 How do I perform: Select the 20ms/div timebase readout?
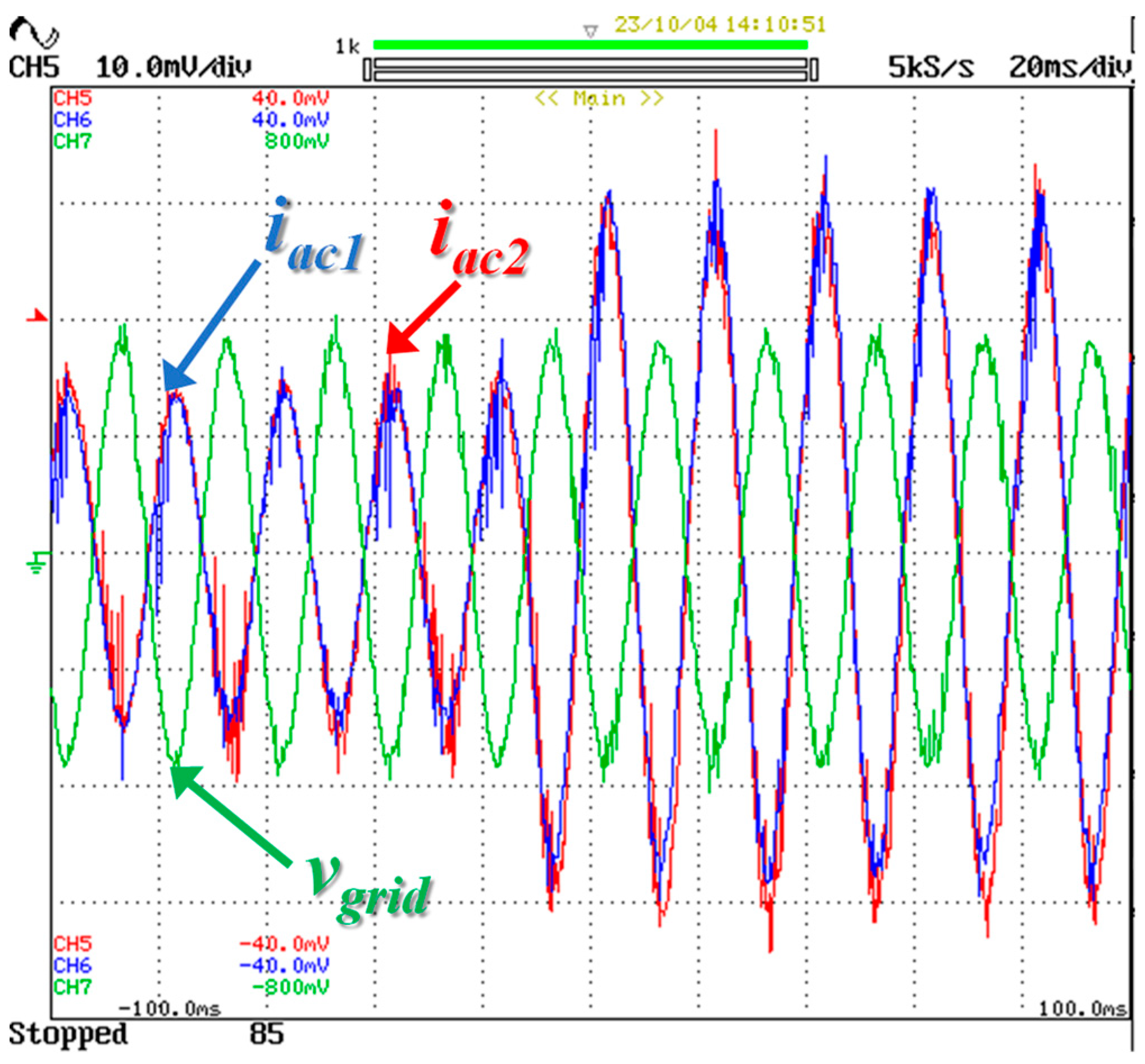pyautogui.click(x=1070, y=67)
